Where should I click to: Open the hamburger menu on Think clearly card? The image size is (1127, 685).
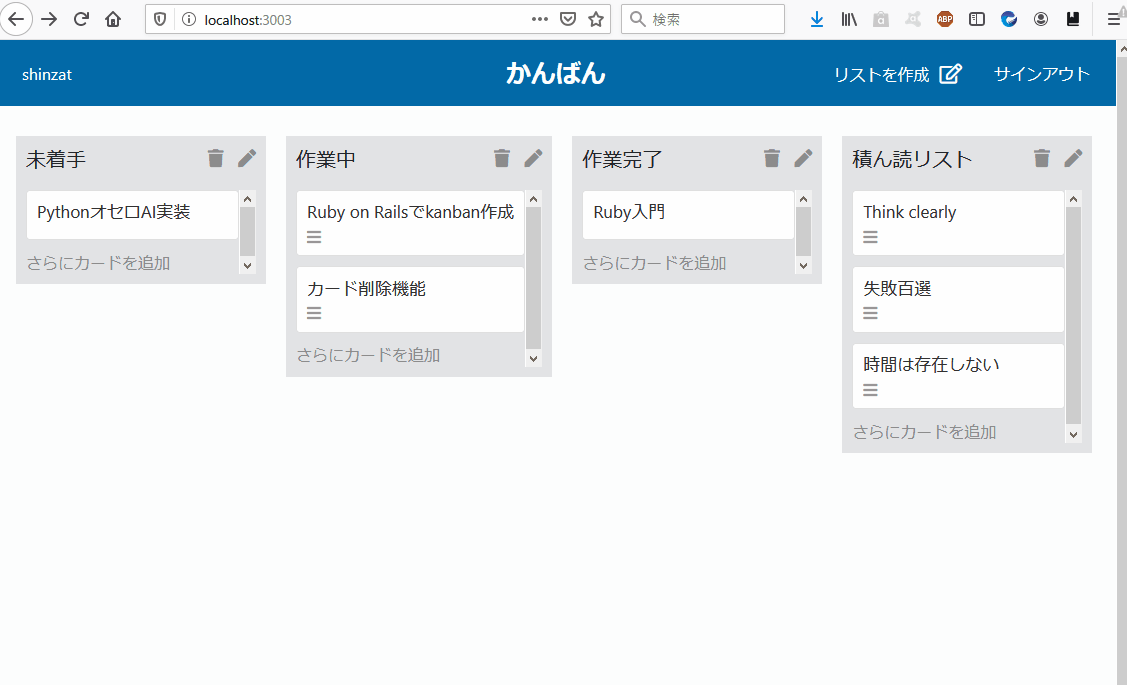click(869, 237)
